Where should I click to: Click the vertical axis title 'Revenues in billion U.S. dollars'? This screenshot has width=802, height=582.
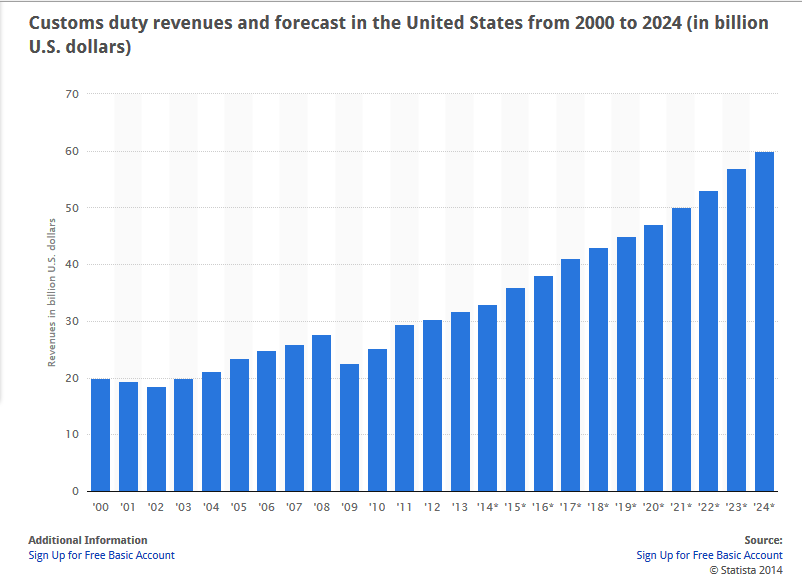[52, 293]
